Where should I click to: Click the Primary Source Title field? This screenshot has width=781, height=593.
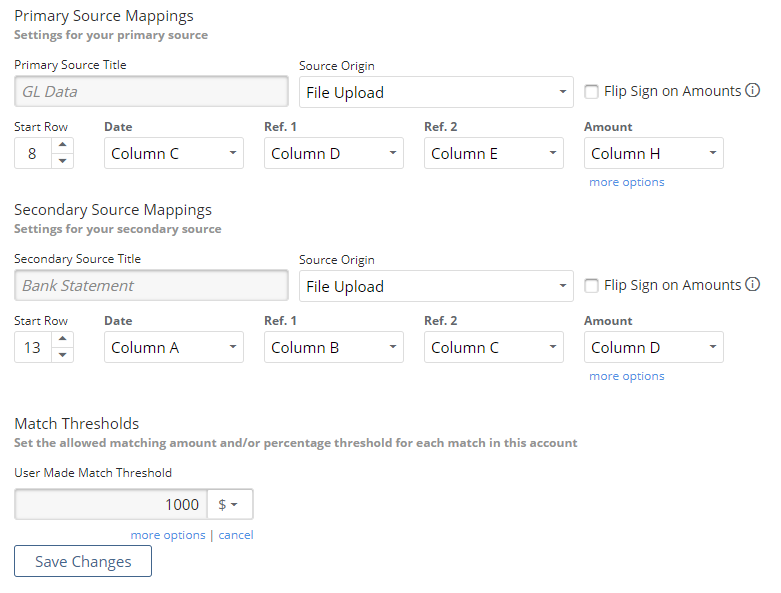click(x=151, y=92)
